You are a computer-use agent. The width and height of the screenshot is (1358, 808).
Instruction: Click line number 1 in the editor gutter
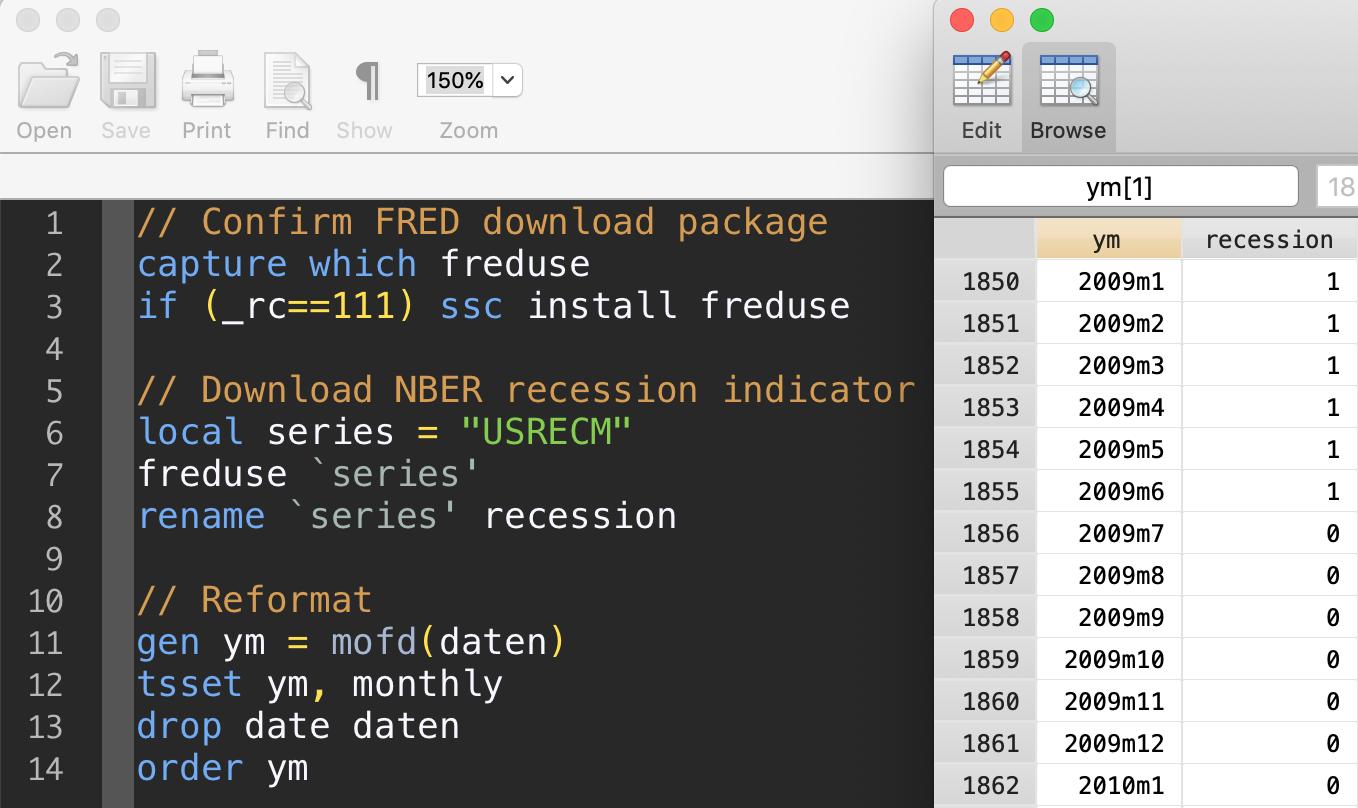[x=54, y=223]
